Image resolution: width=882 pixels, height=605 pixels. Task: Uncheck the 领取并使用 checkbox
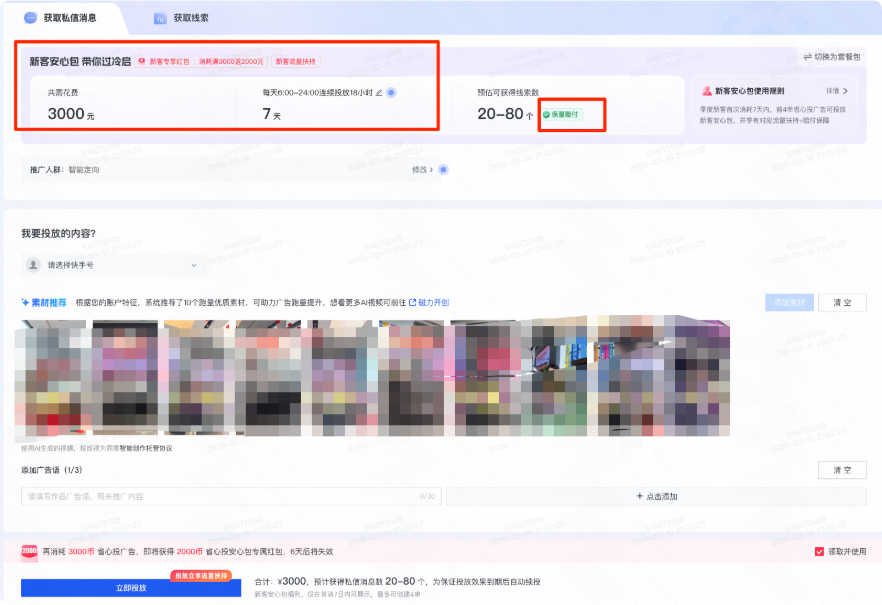(x=819, y=552)
